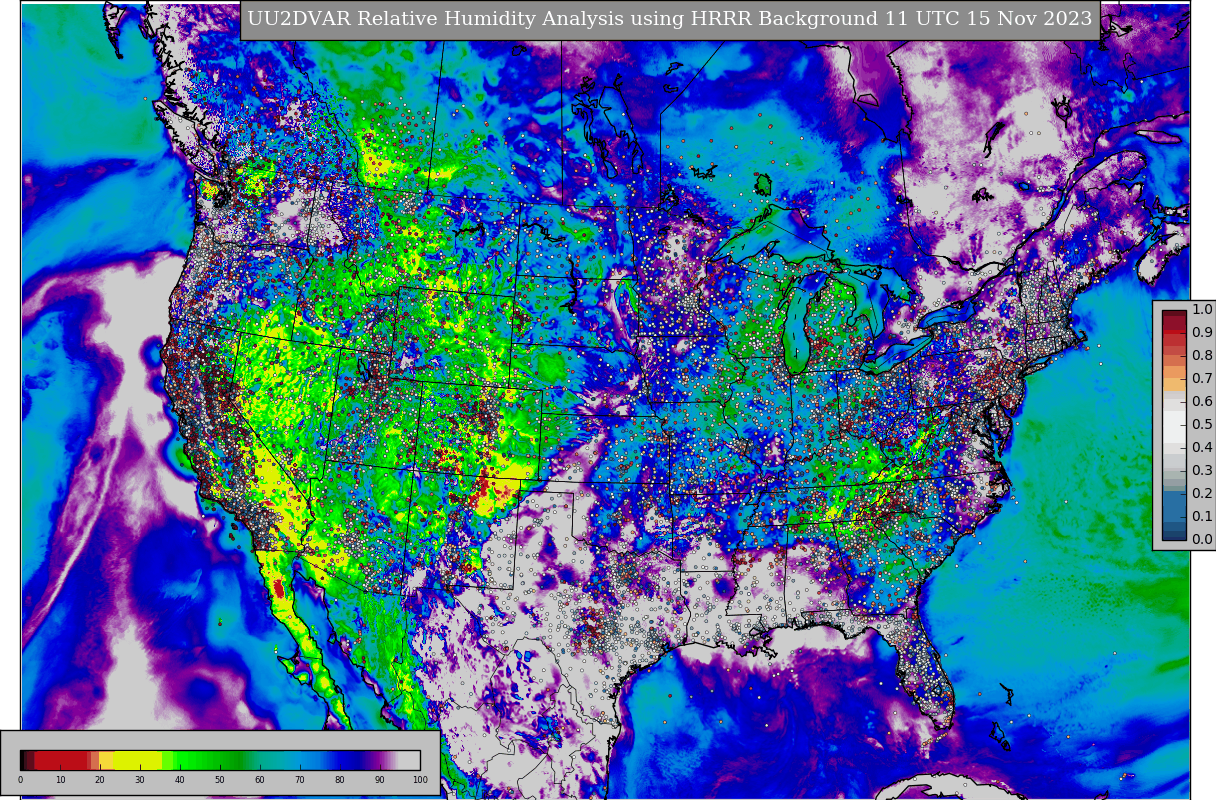
Task: Click the "0.1" label on the right colorbar
Action: [1202, 517]
